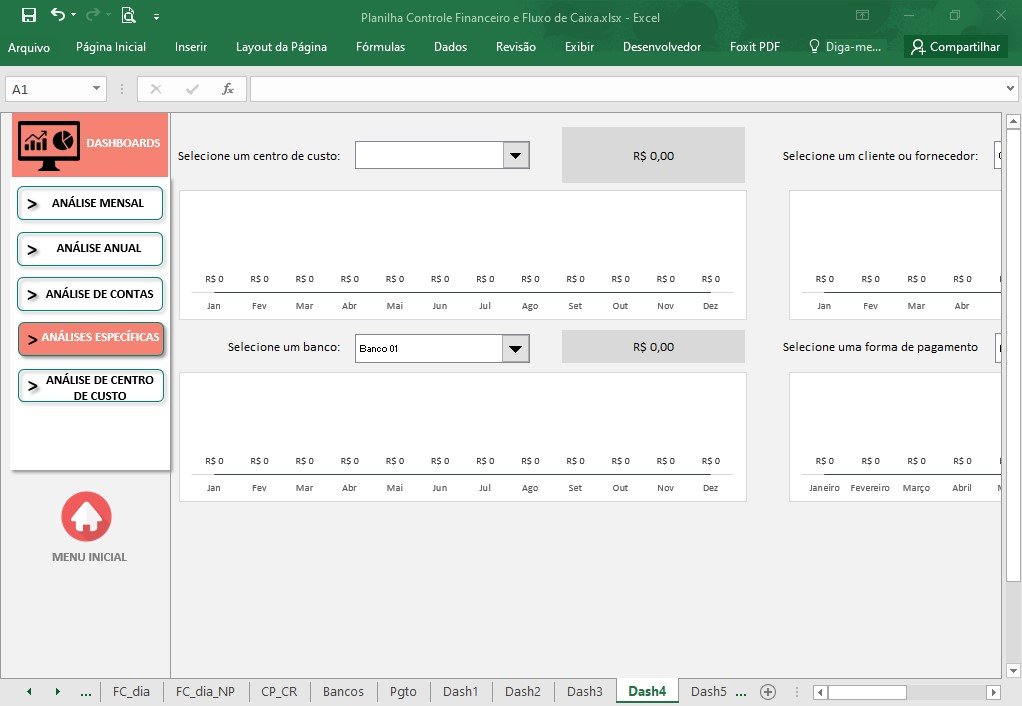Viewport: 1022px width, 706px height.
Task: Open the Arquivo menu
Action: (29, 47)
